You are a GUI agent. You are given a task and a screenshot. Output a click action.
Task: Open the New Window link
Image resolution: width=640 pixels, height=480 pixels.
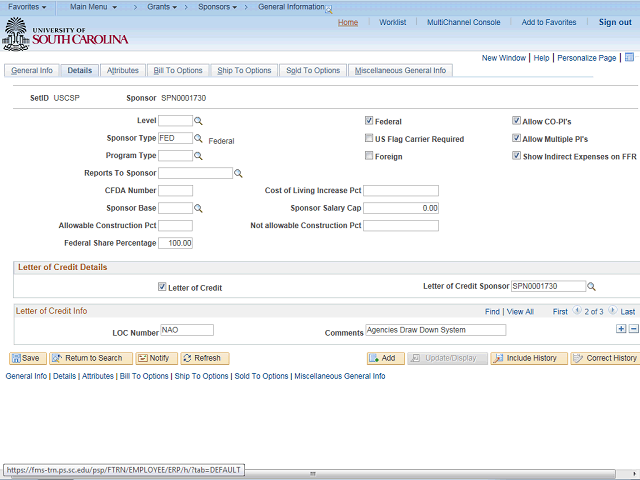click(x=504, y=58)
